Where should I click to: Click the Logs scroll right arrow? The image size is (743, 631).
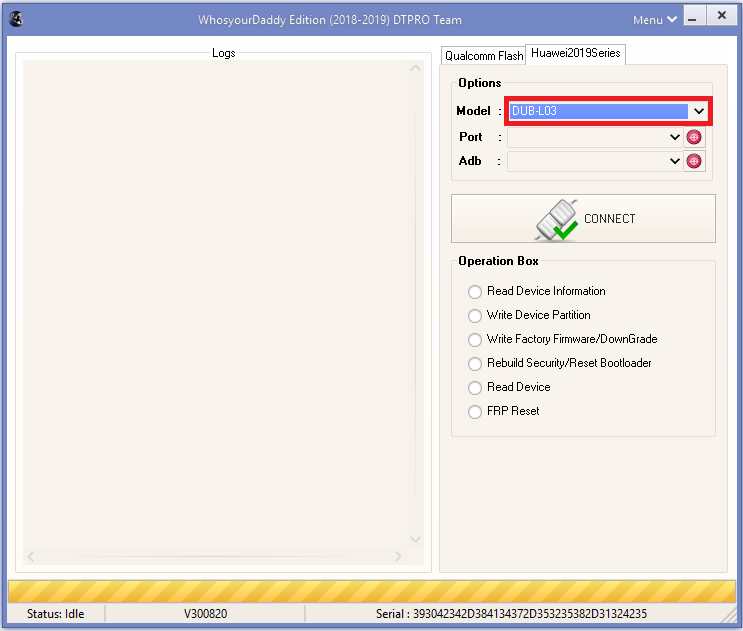click(x=398, y=556)
